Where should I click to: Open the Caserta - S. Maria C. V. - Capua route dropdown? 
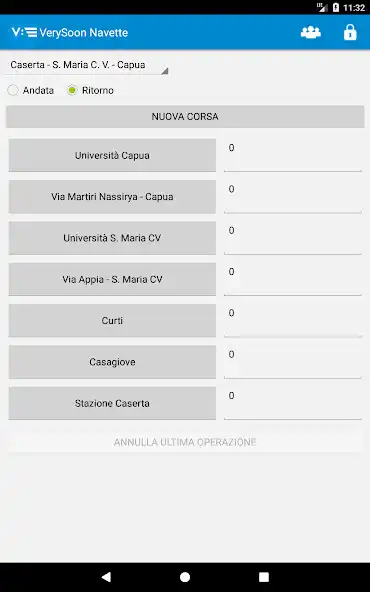pyautogui.click(x=86, y=65)
